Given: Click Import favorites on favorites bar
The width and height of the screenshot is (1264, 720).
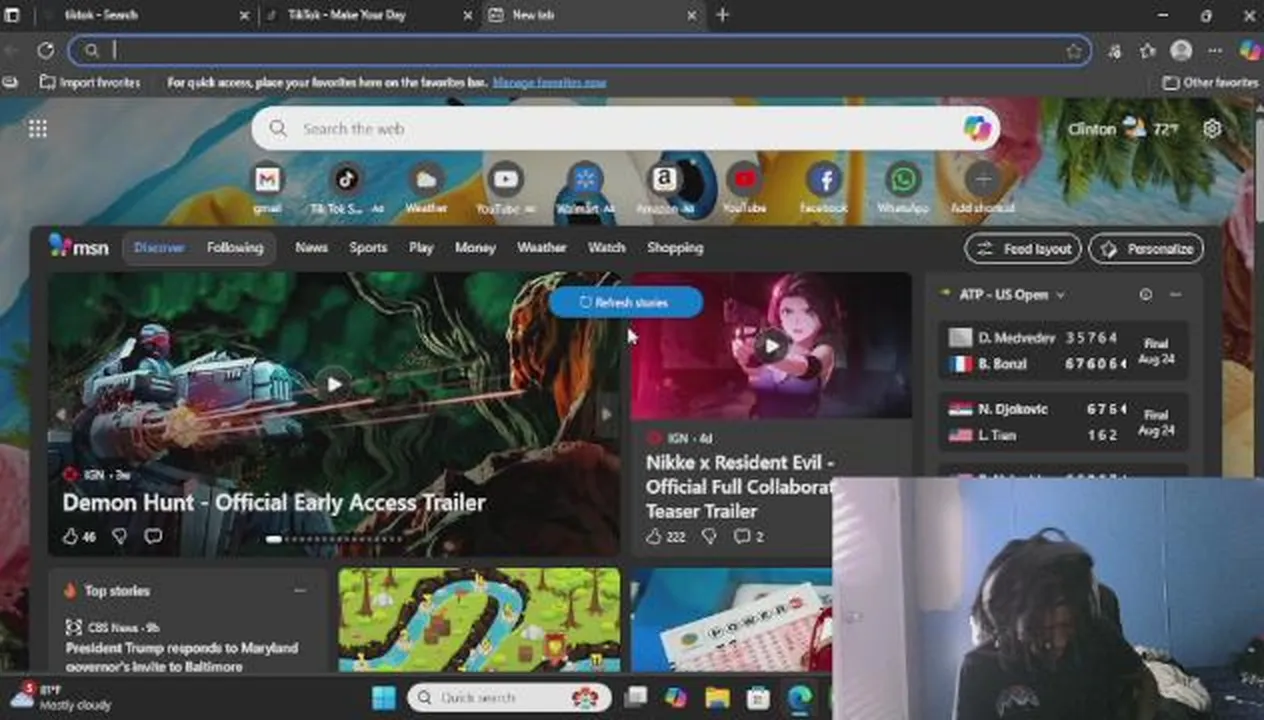Looking at the screenshot, I should click(x=90, y=83).
